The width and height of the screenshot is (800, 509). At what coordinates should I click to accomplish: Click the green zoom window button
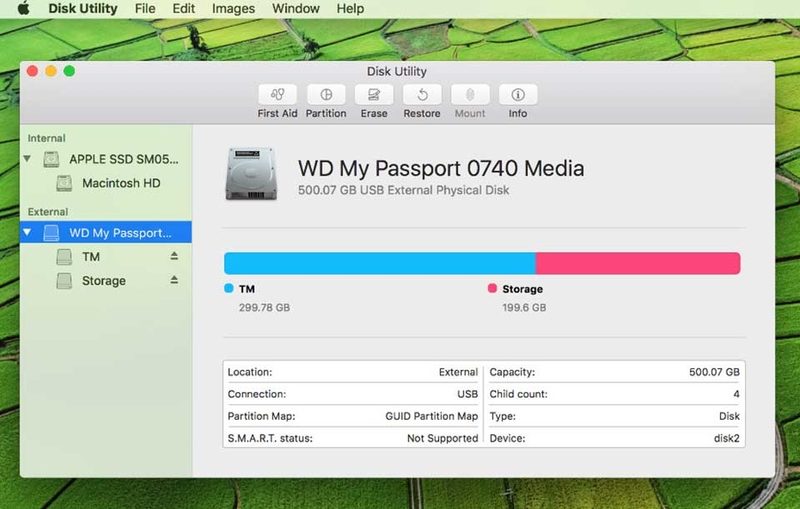pyautogui.click(x=69, y=71)
